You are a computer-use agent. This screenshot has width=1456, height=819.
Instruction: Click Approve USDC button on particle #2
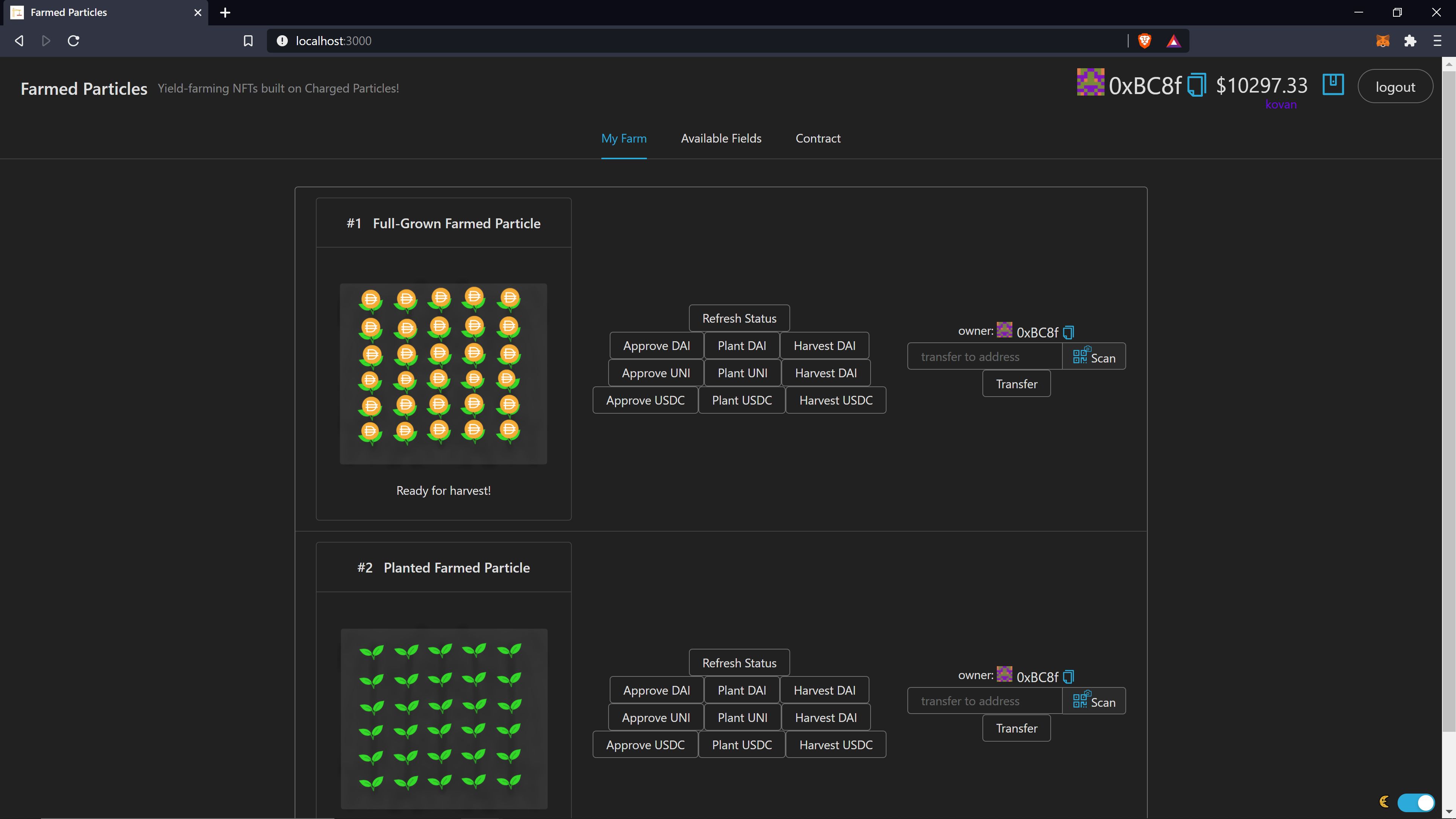point(644,744)
